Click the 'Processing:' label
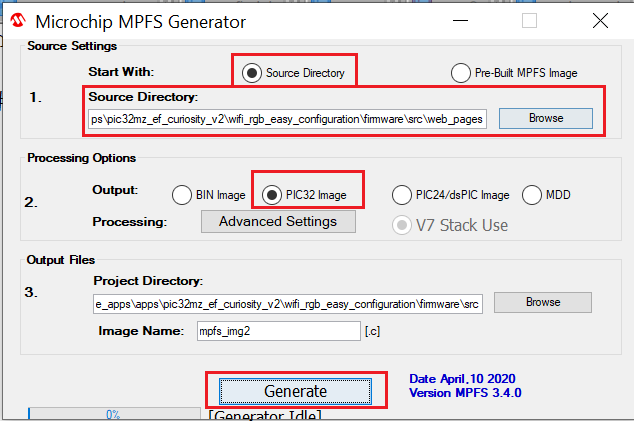The image size is (634, 421). (129, 222)
